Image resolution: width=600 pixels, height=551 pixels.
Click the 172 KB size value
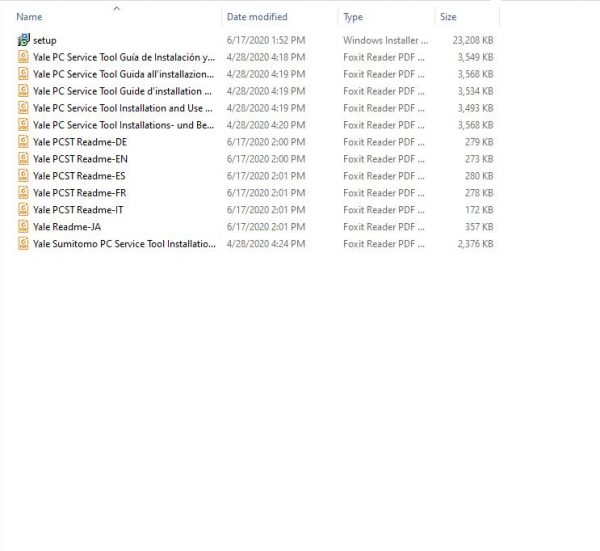[479, 210]
